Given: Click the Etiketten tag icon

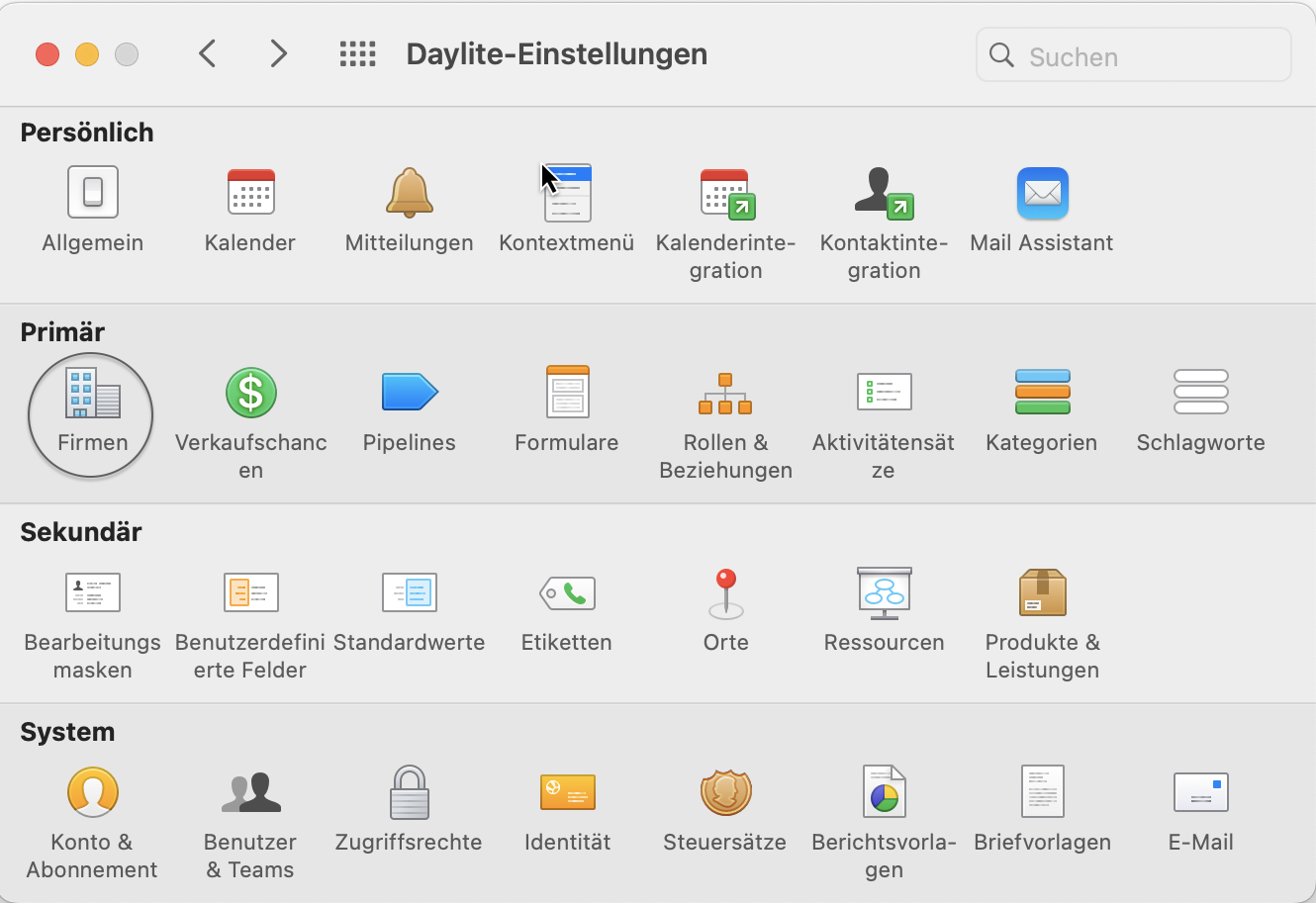Looking at the screenshot, I should pos(567,593).
